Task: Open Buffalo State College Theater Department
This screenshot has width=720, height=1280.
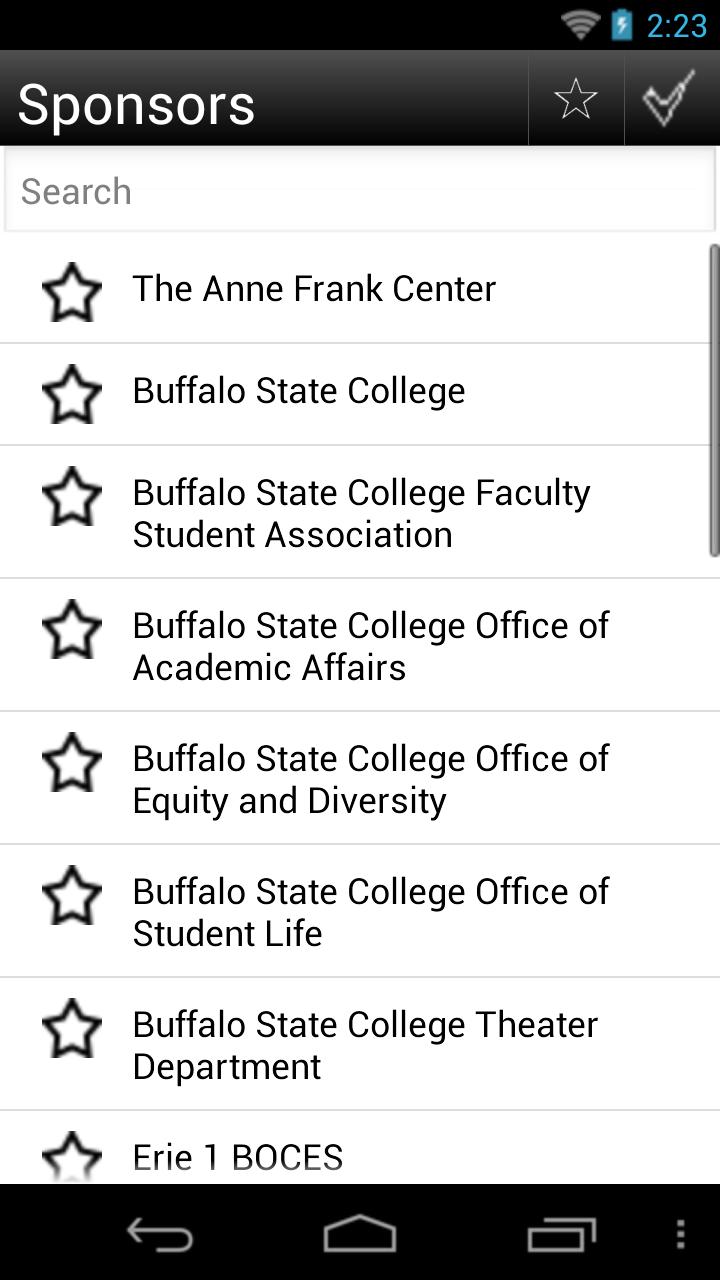Action: (365, 1045)
